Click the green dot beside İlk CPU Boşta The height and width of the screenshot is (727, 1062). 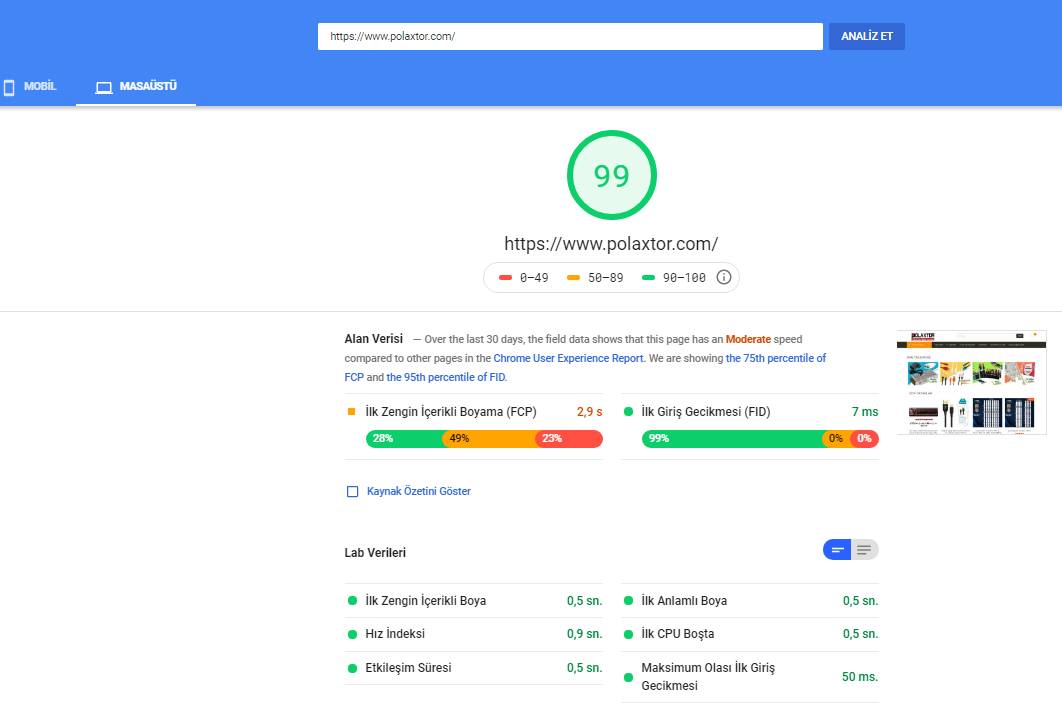click(628, 635)
